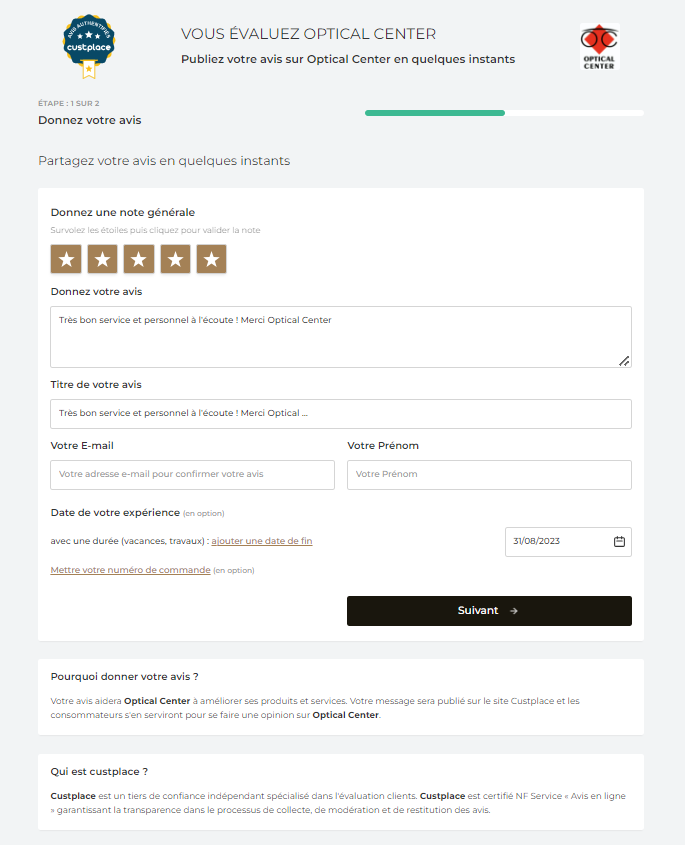Click 'Mettre votre numéro de commande' link

[130, 570]
